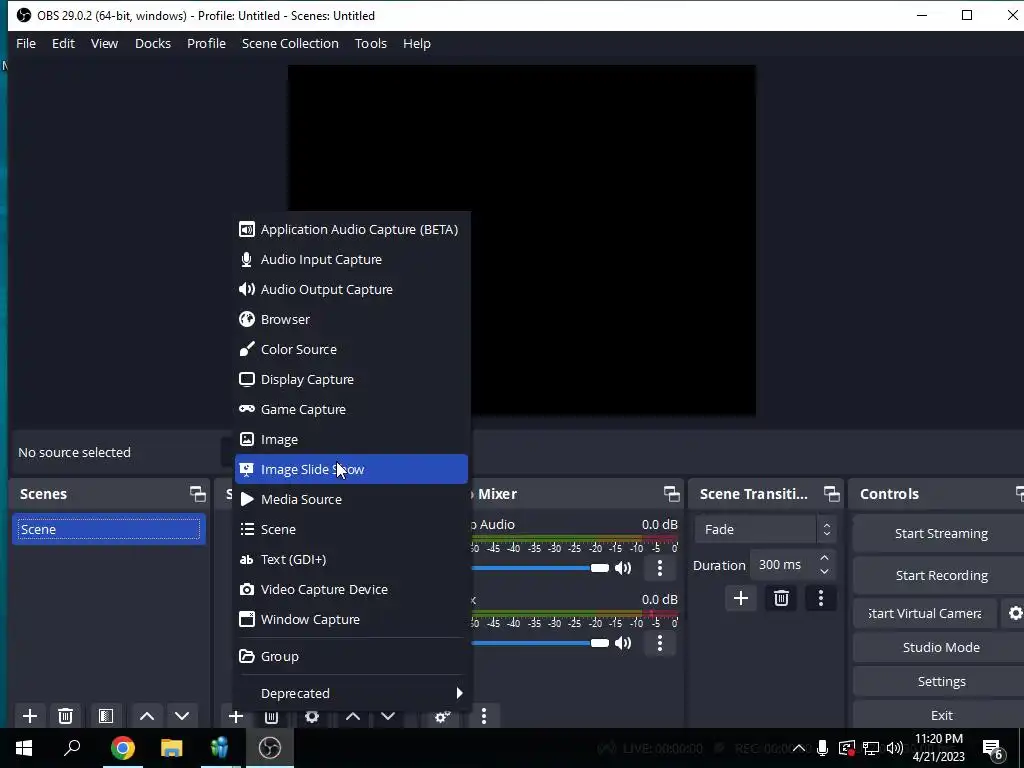Decrease the transition duration value
This screenshot has height=768, width=1024.
click(824, 572)
